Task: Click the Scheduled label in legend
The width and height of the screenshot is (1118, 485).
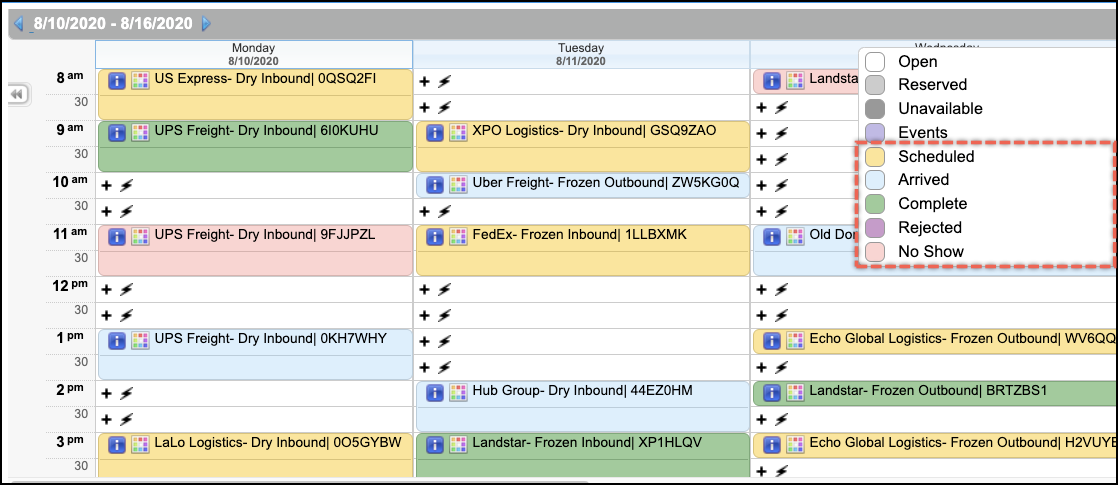Action: (x=936, y=156)
